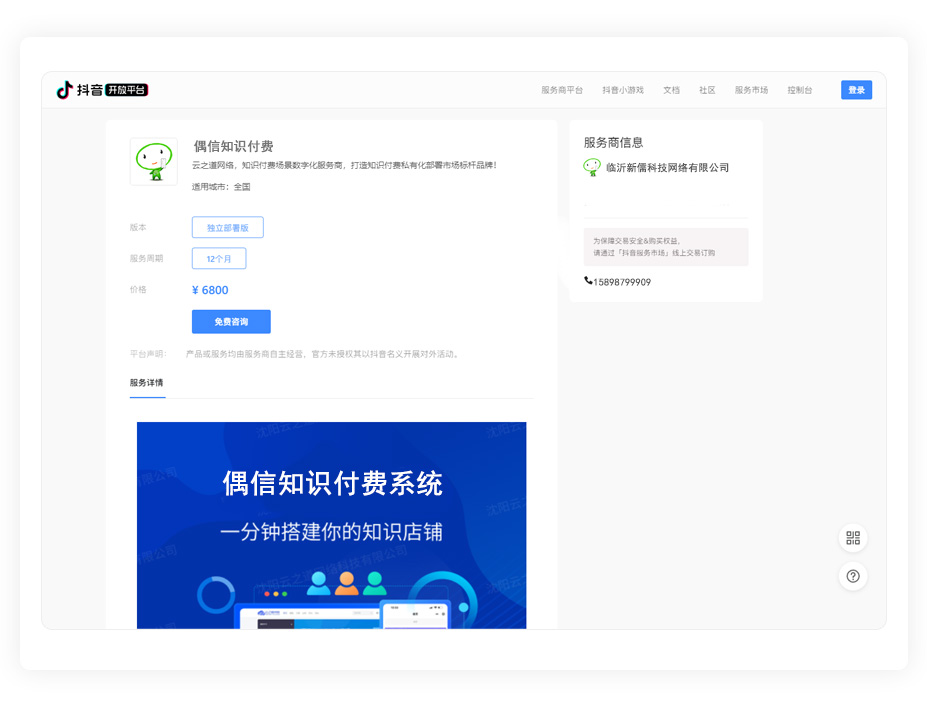Click the Douyin music-note logo
Image resolution: width=927 pixels, height=713 pixels.
65,90
